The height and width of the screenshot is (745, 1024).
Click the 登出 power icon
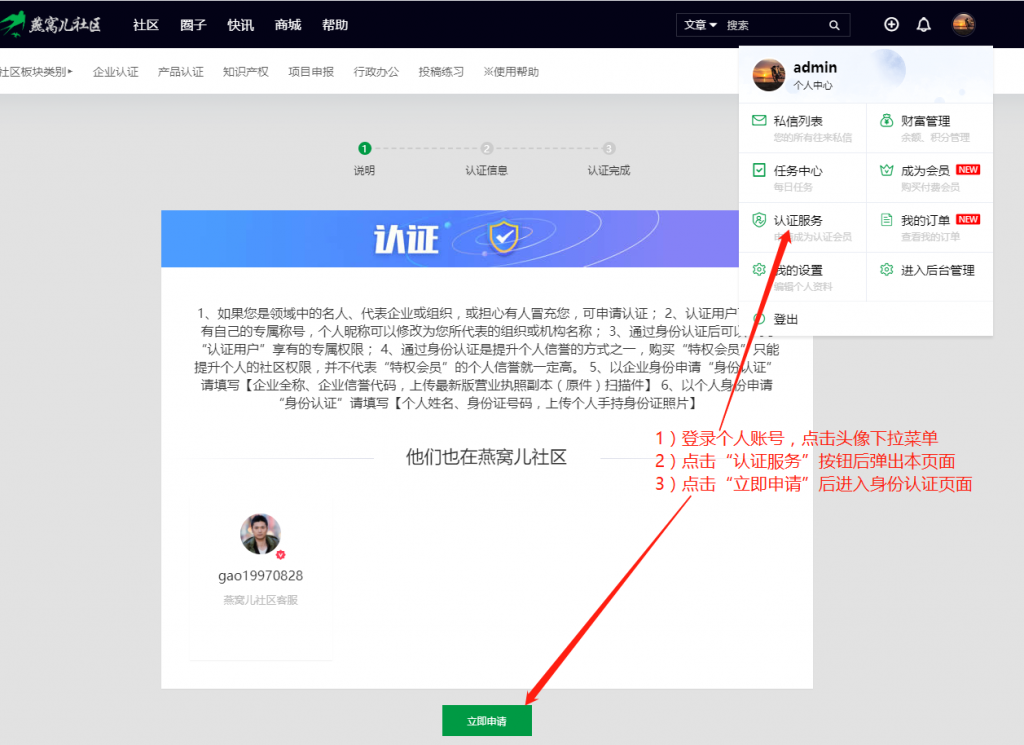pos(758,319)
